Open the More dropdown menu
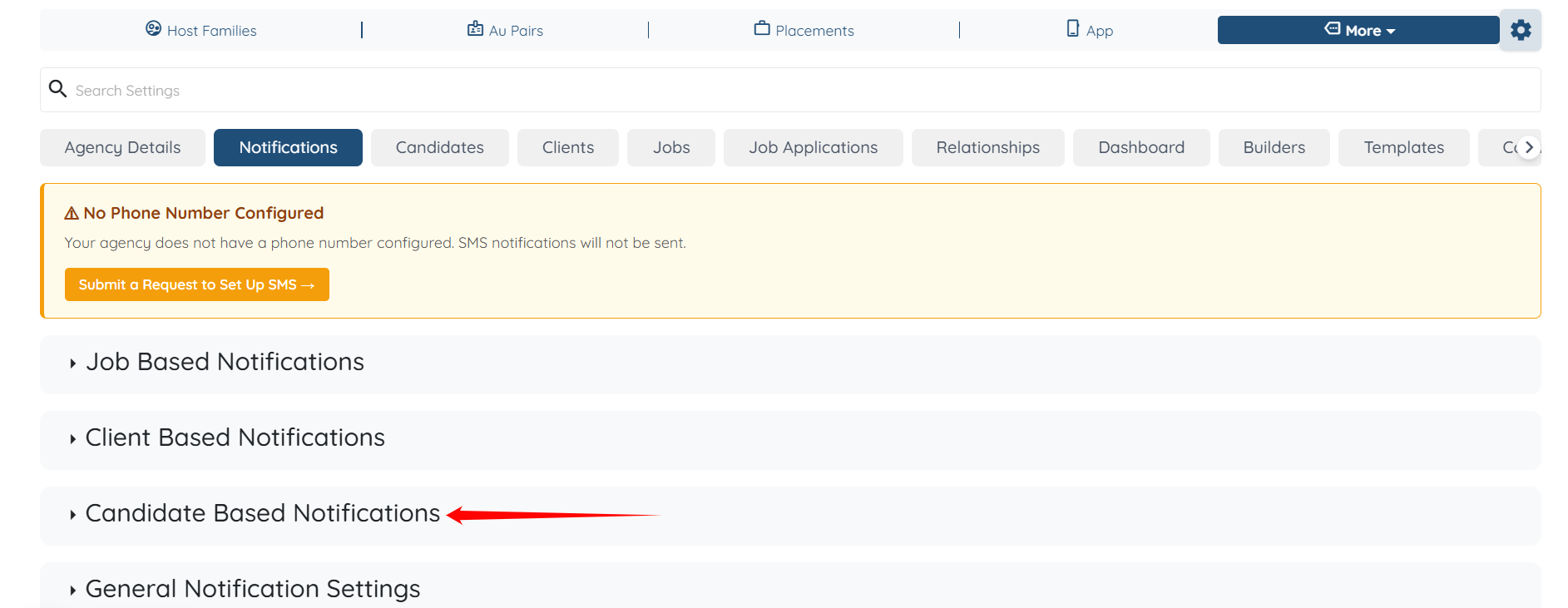1568x608 pixels. [x=1358, y=30]
